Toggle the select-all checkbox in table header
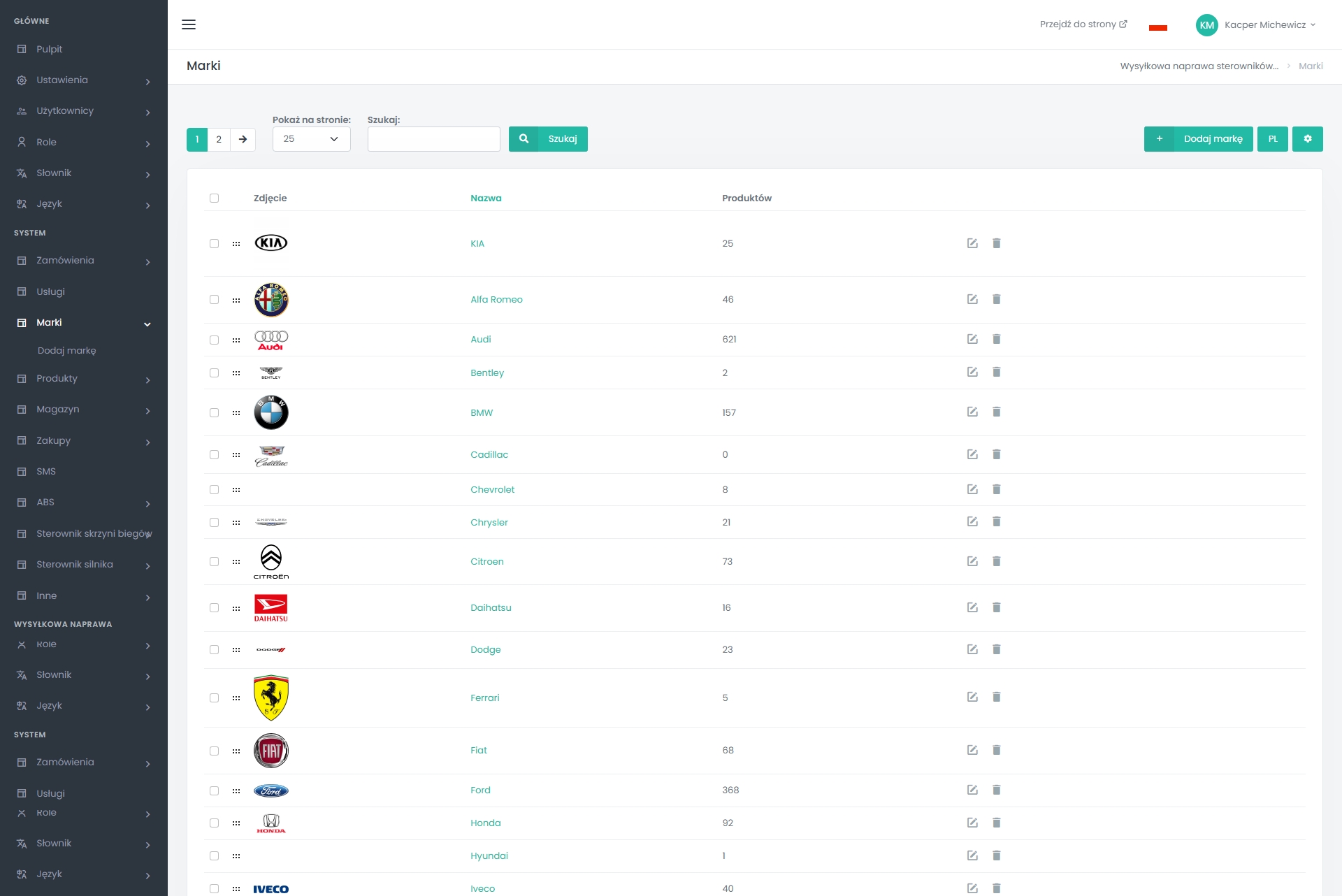1342x896 pixels. click(214, 198)
